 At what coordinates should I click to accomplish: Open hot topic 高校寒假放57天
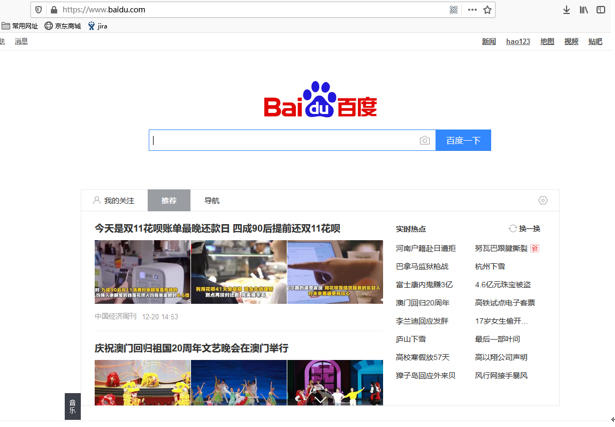422,357
